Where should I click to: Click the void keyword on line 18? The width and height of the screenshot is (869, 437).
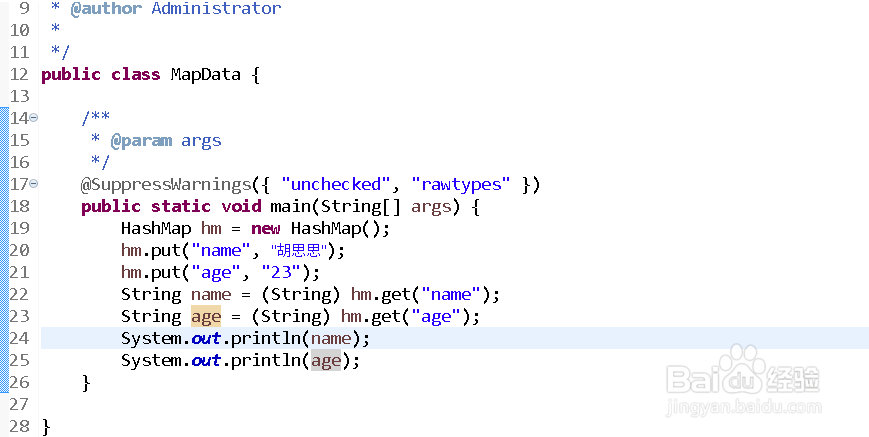[241, 207]
